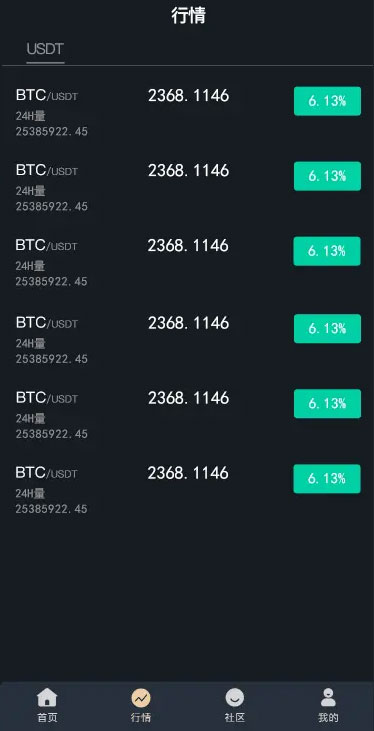Click the second row's green 6.13% badge
This screenshot has width=374, height=731.
tap(327, 176)
